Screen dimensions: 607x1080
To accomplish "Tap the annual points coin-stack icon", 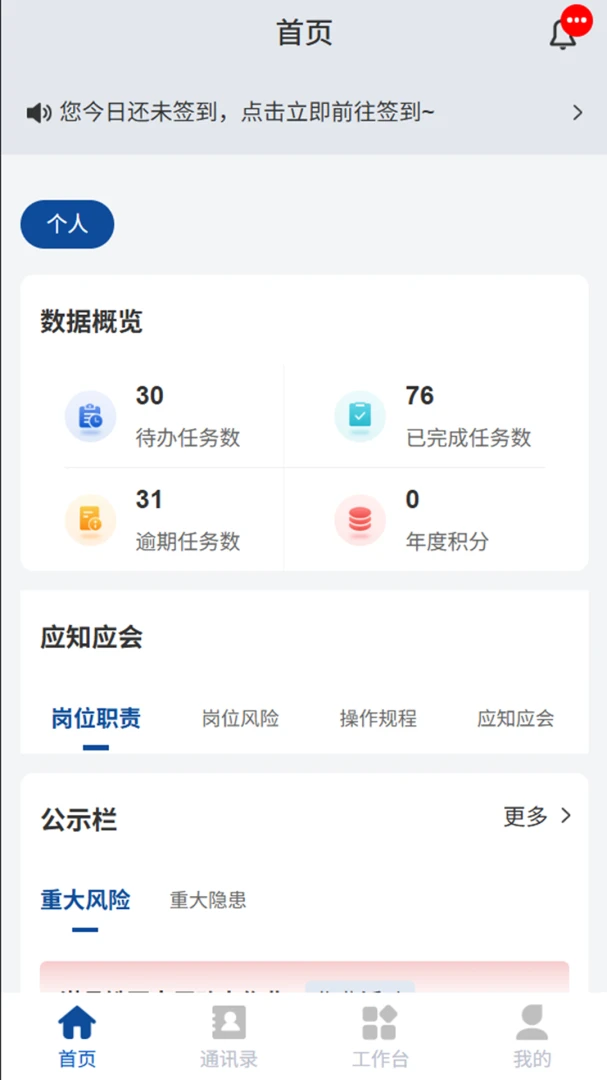I will point(360,520).
